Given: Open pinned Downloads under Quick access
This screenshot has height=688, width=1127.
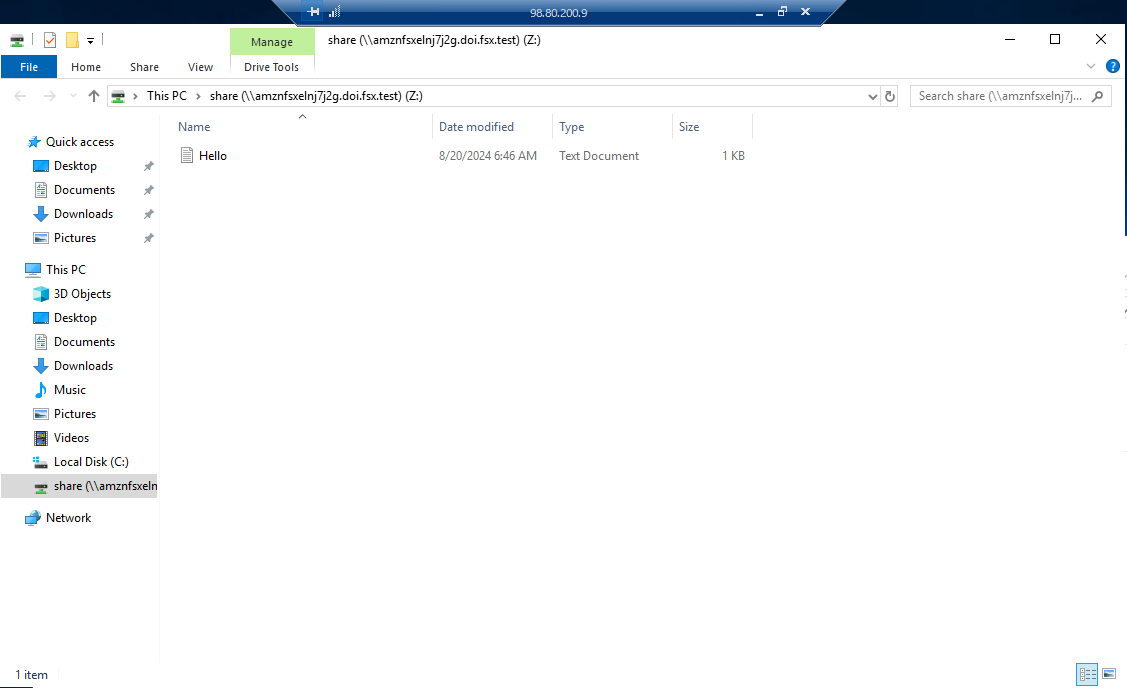Looking at the screenshot, I should coord(83,214).
